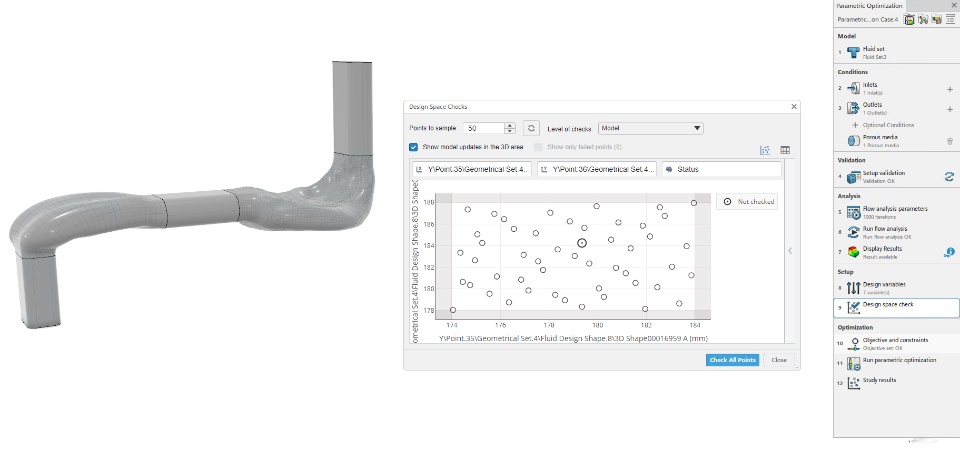The image size is (960, 463).
Task: Click the info icon beside Display Results
Action: [949, 252]
